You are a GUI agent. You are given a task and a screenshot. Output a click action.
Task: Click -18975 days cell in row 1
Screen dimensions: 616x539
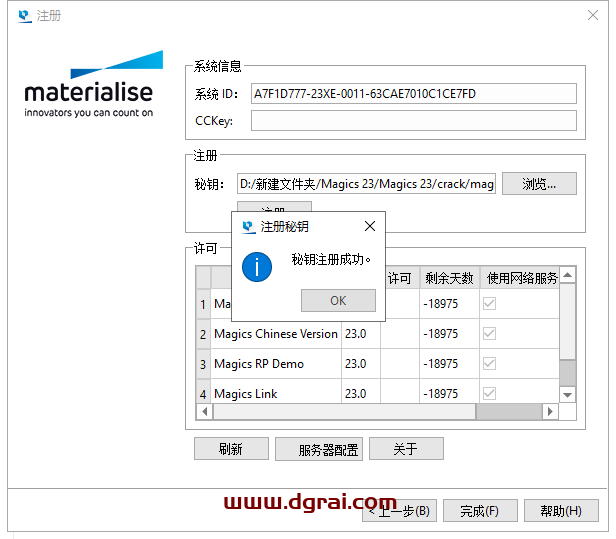(449, 304)
